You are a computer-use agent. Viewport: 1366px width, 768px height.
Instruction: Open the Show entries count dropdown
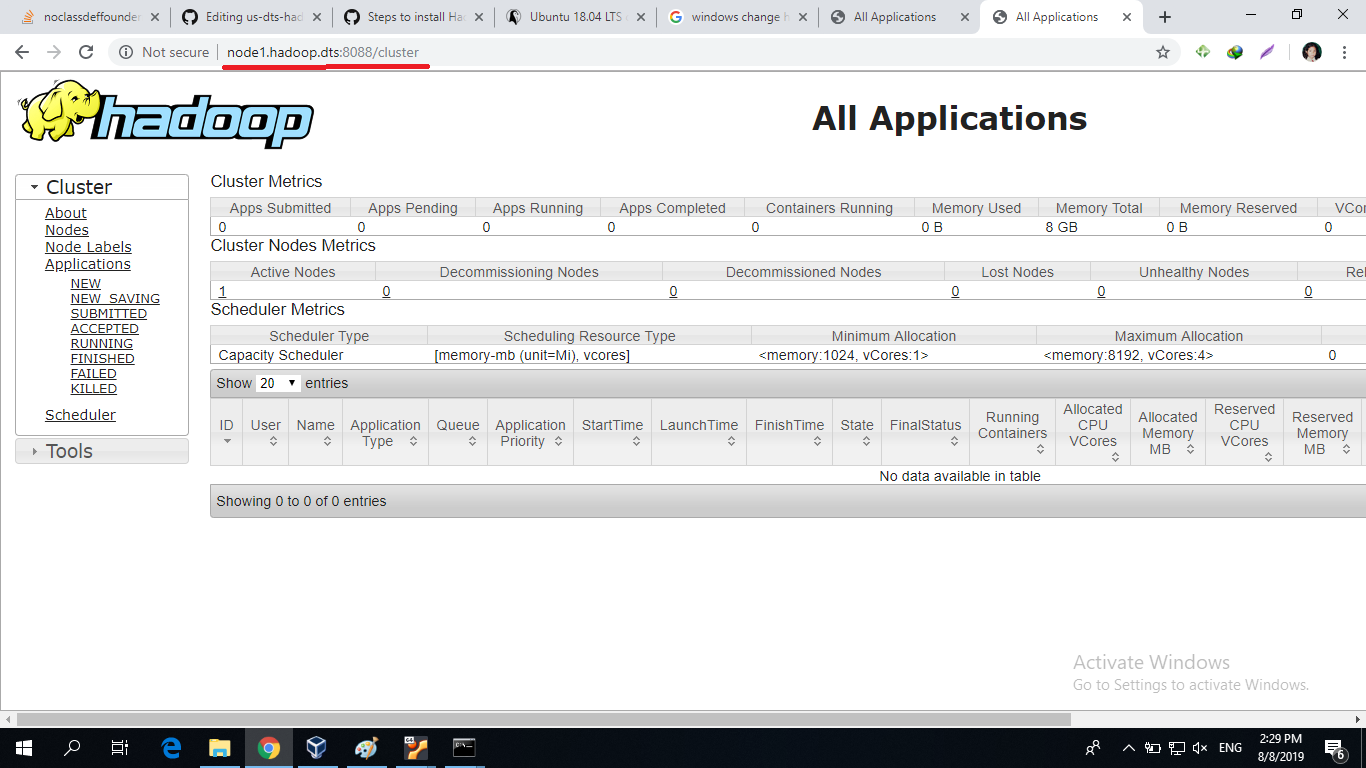(278, 383)
